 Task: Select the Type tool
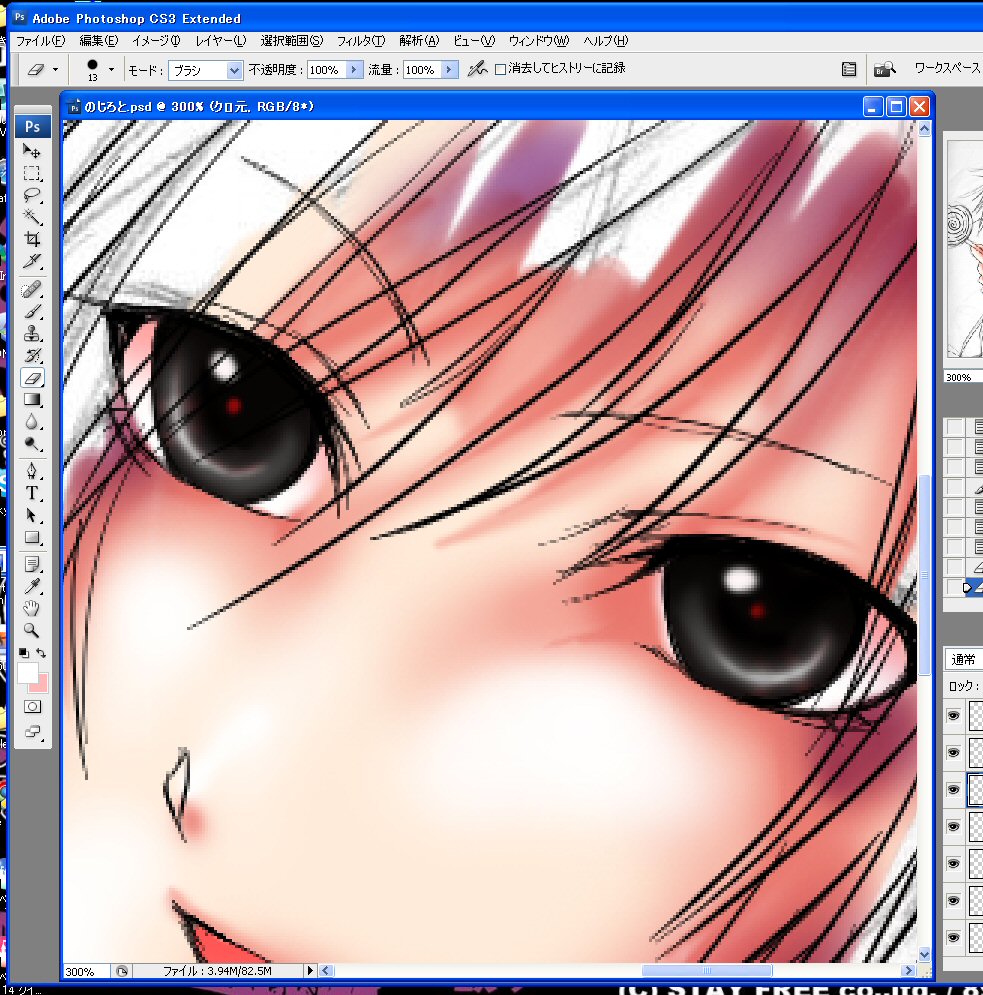pyautogui.click(x=31, y=493)
